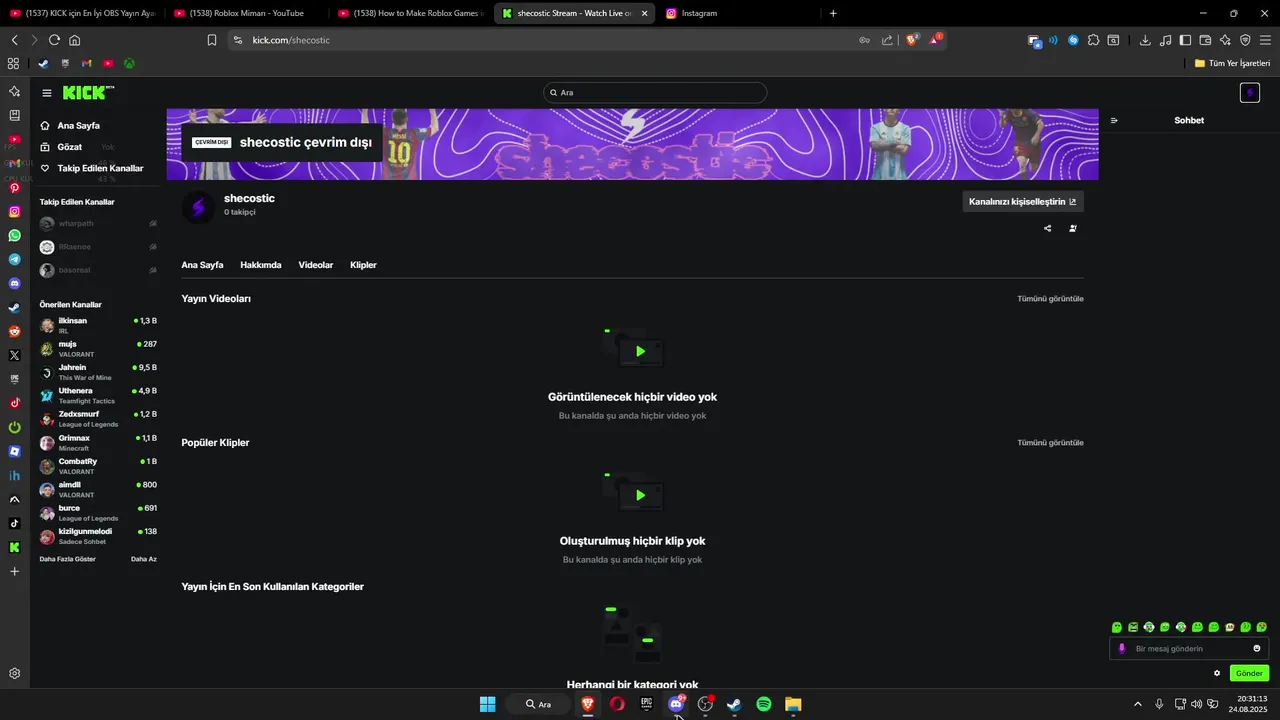Open browser downloads

coord(1145,40)
